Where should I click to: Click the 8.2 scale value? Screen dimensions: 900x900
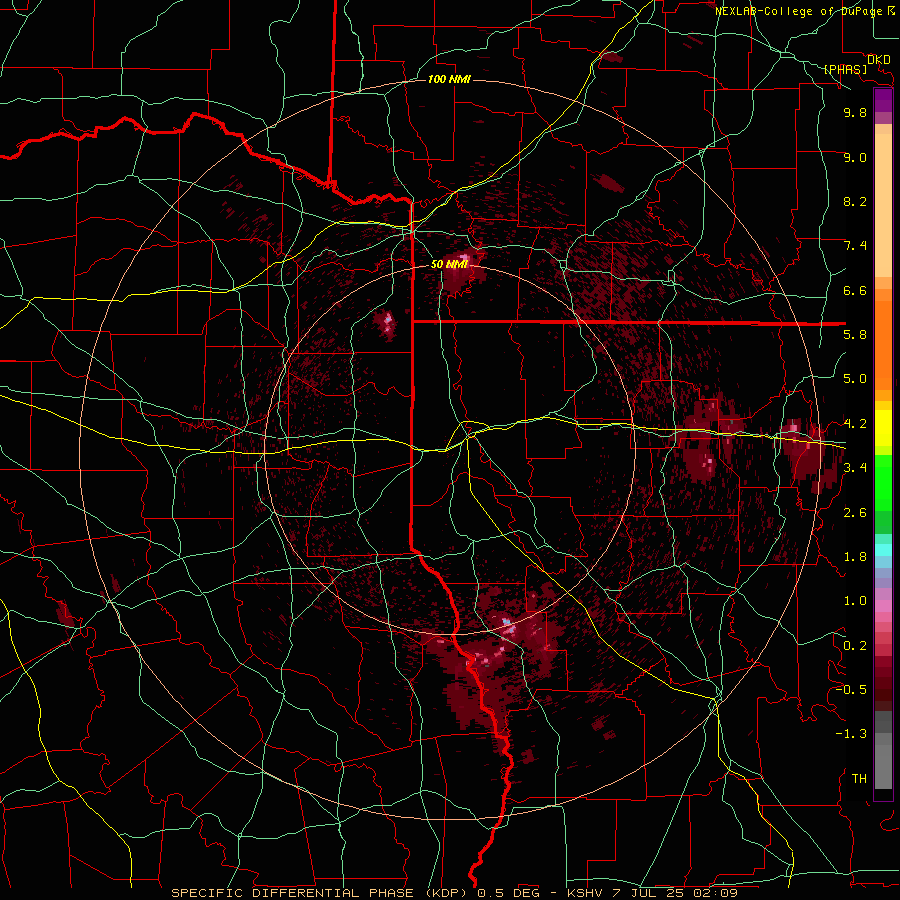(x=855, y=201)
